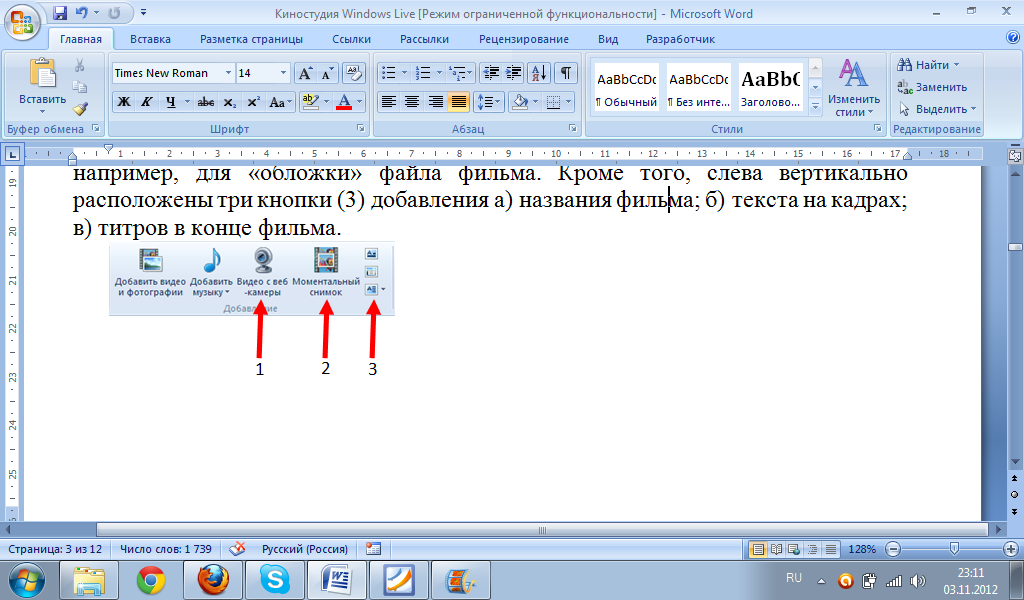Open the Times New Roman font dropdown
Screen dimensions: 1024x600
click(228, 73)
